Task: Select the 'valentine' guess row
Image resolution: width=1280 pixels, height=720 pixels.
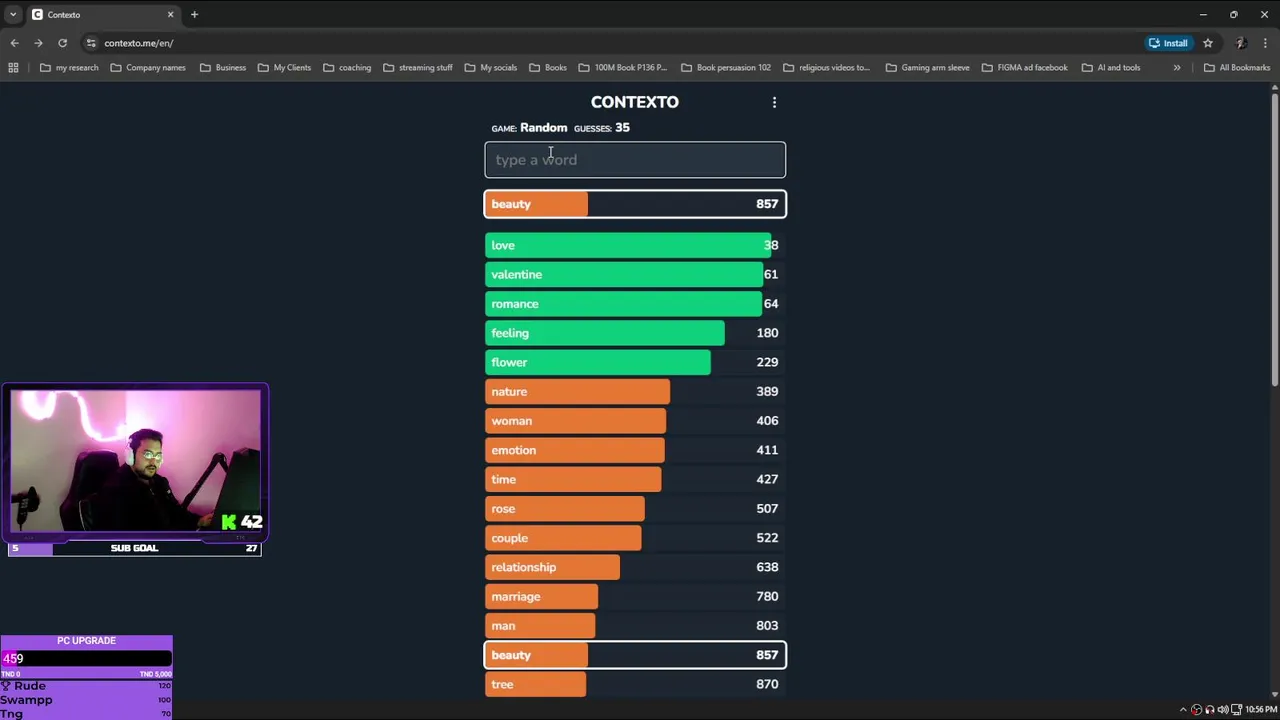Action: point(635,274)
